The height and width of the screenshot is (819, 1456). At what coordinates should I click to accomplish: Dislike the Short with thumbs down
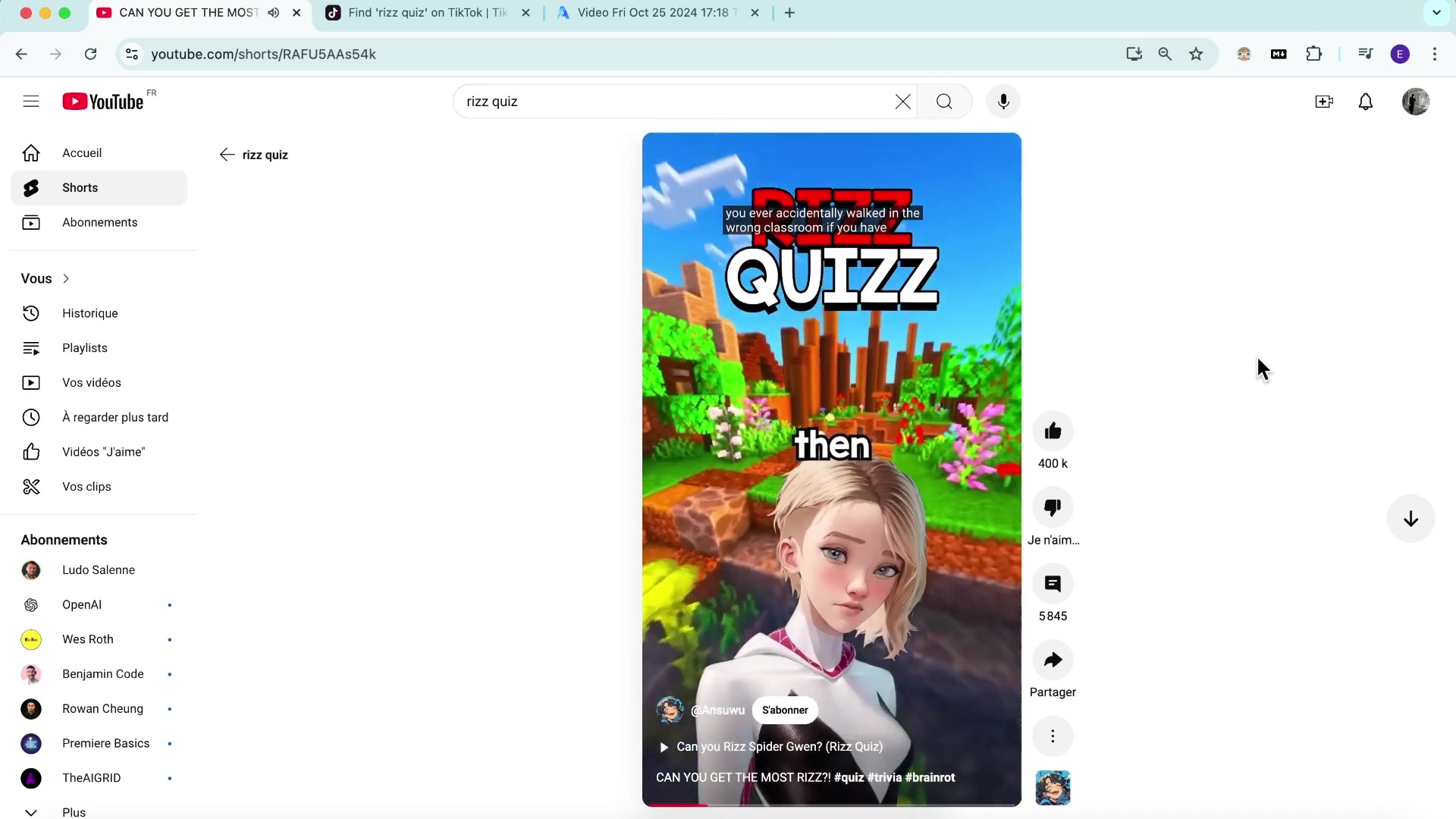point(1053,507)
